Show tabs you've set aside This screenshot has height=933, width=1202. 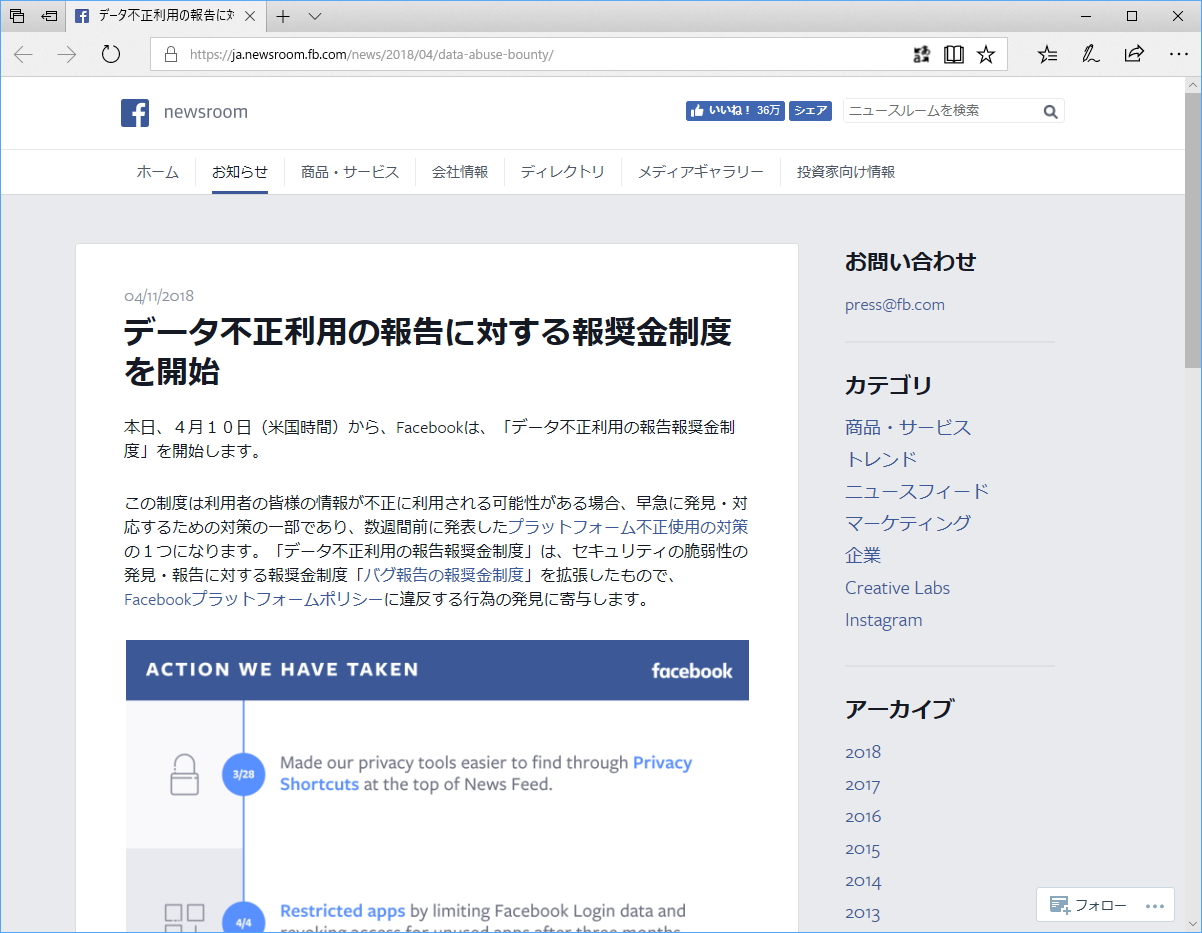click(46, 16)
